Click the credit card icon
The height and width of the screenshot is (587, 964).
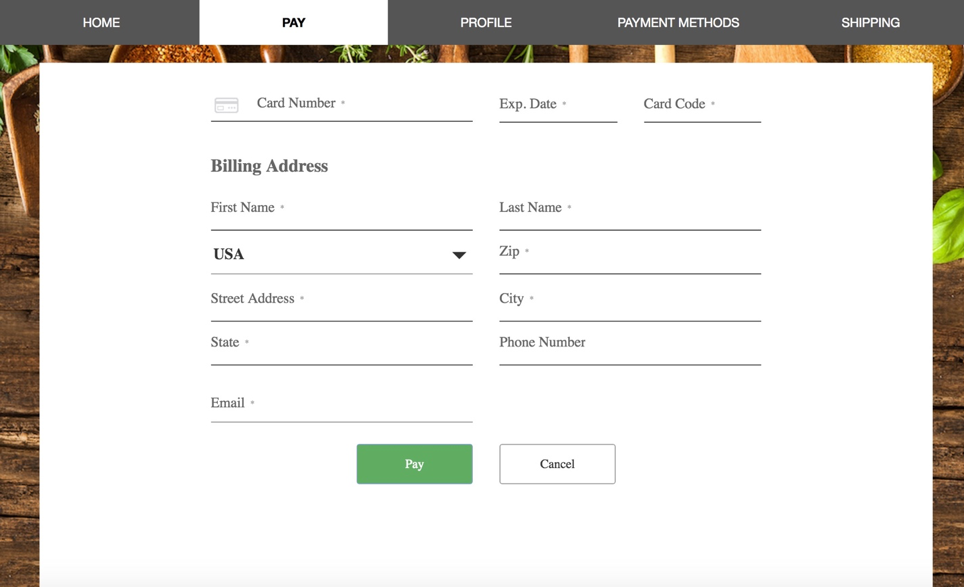(227, 105)
